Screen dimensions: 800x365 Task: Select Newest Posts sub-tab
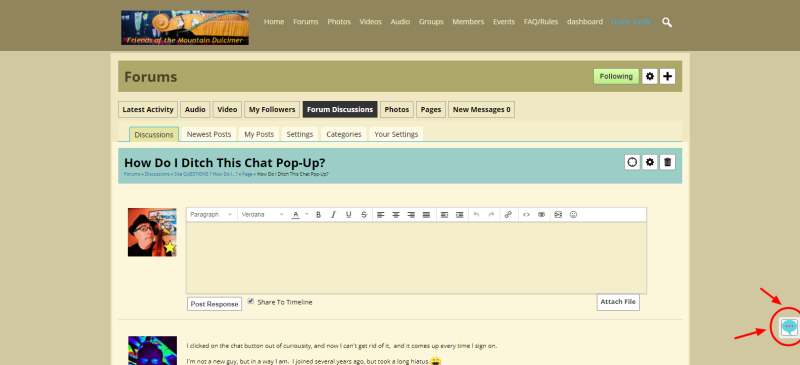tap(209, 134)
